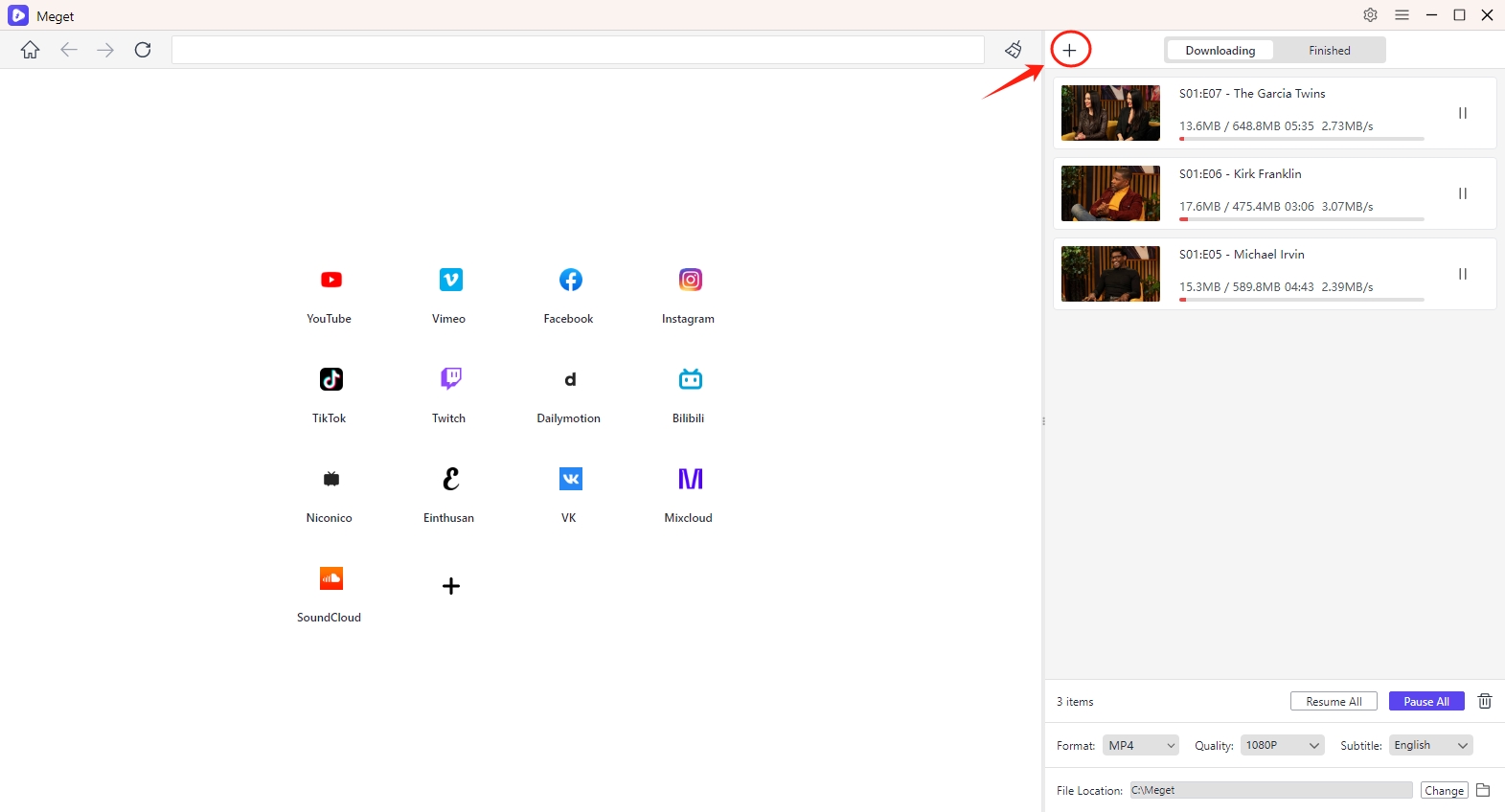The image size is (1505, 812).
Task: Add a new site shortcut with plus tile
Action: click(450, 586)
